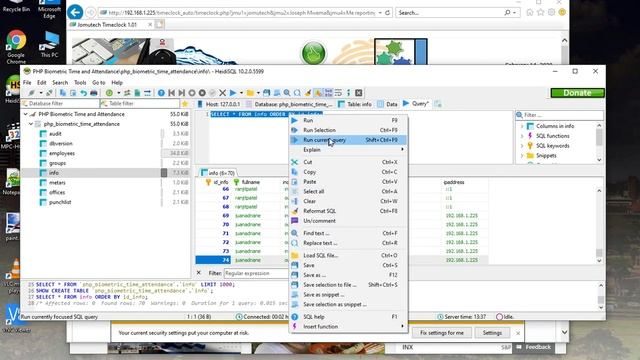Click Settings button in security notification
Image resolution: width=640 pixels, height=360 pixels.
tap(492, 333)
